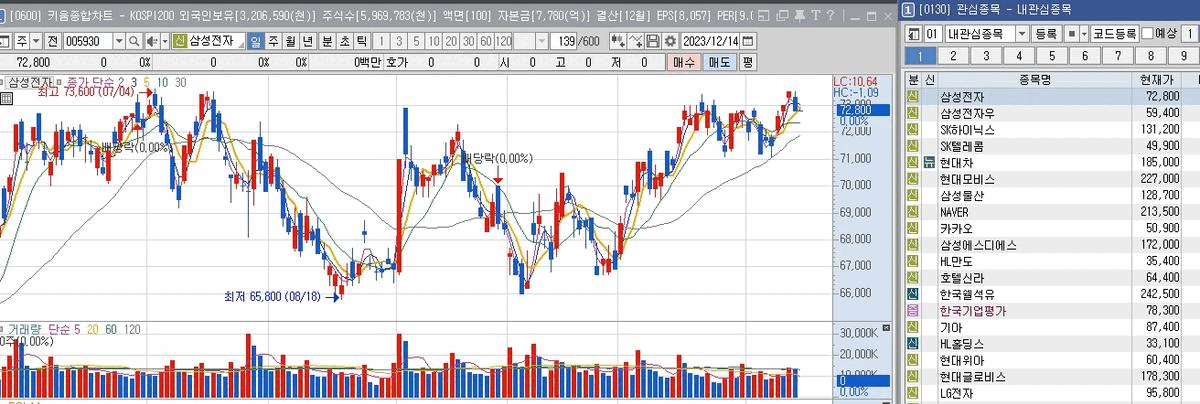This screenshot has height=404, width=1200.
Task: Switch to watchlist tab 7
Action: (x=1117, y=56)
